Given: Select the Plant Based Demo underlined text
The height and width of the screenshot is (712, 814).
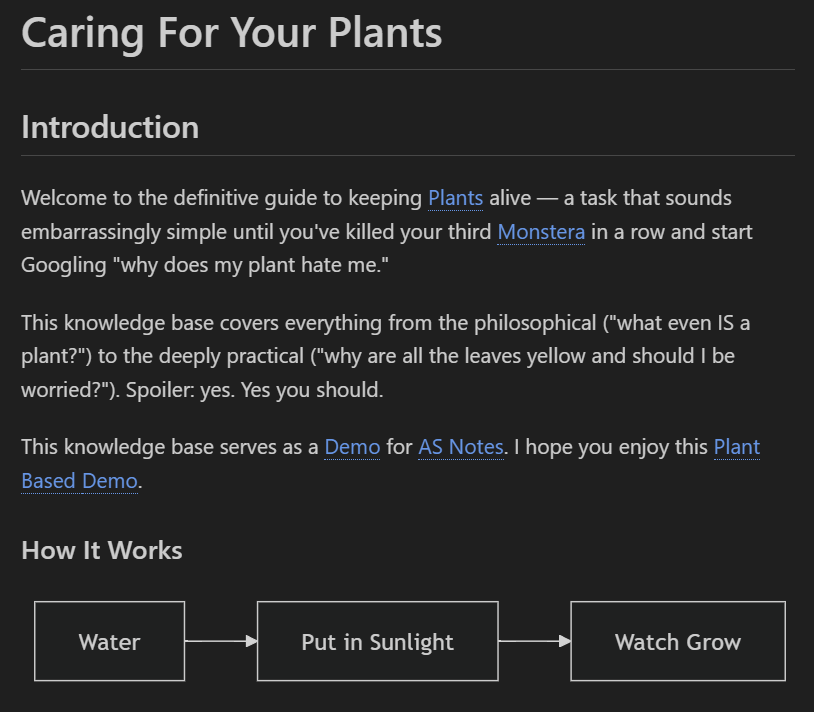Looking at the screenshot, I should click(79, 481).
